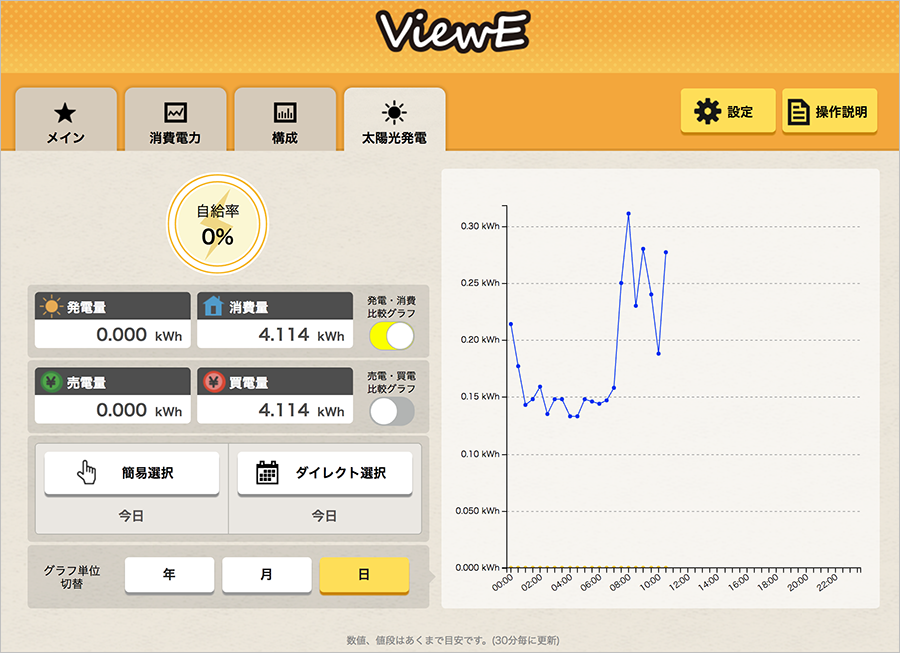Click the 自給率 0% badge
The width and height of the screenshot is (900, 653).
[x=218, y=224]
